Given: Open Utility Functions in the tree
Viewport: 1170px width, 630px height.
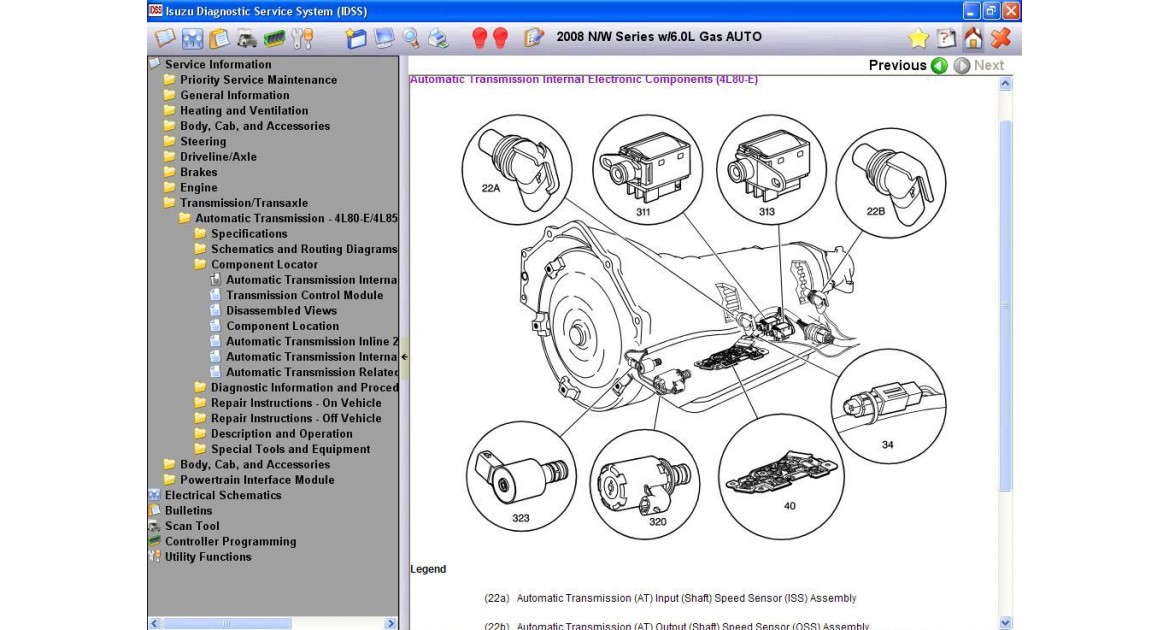Looking at the screenshot, I should click(207, 557).
